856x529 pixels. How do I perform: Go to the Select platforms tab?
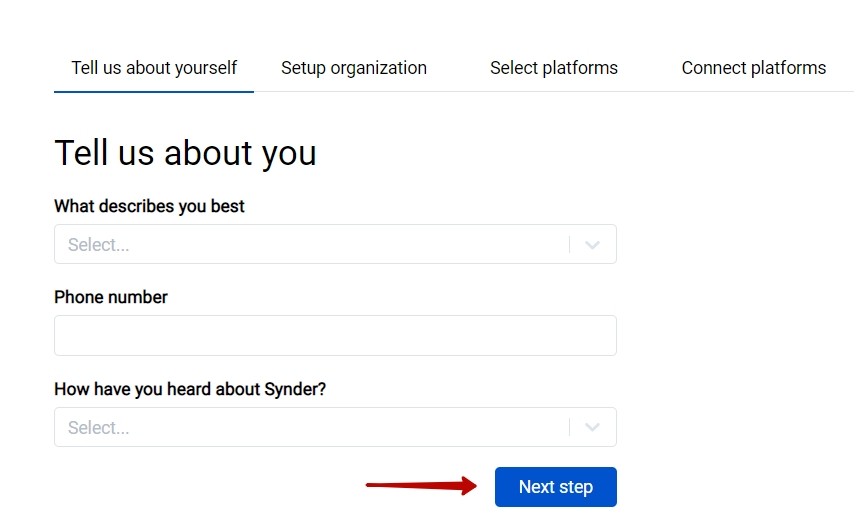554,68
